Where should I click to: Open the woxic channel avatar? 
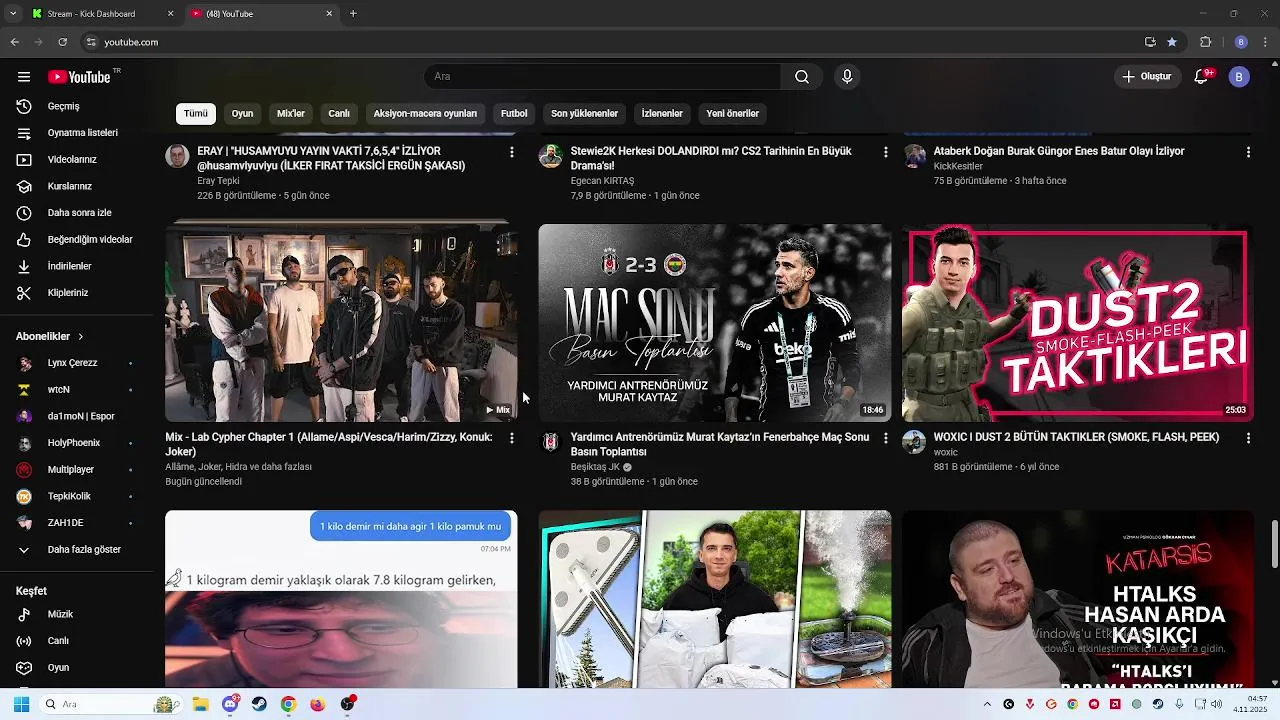click(x=914, y=442)
